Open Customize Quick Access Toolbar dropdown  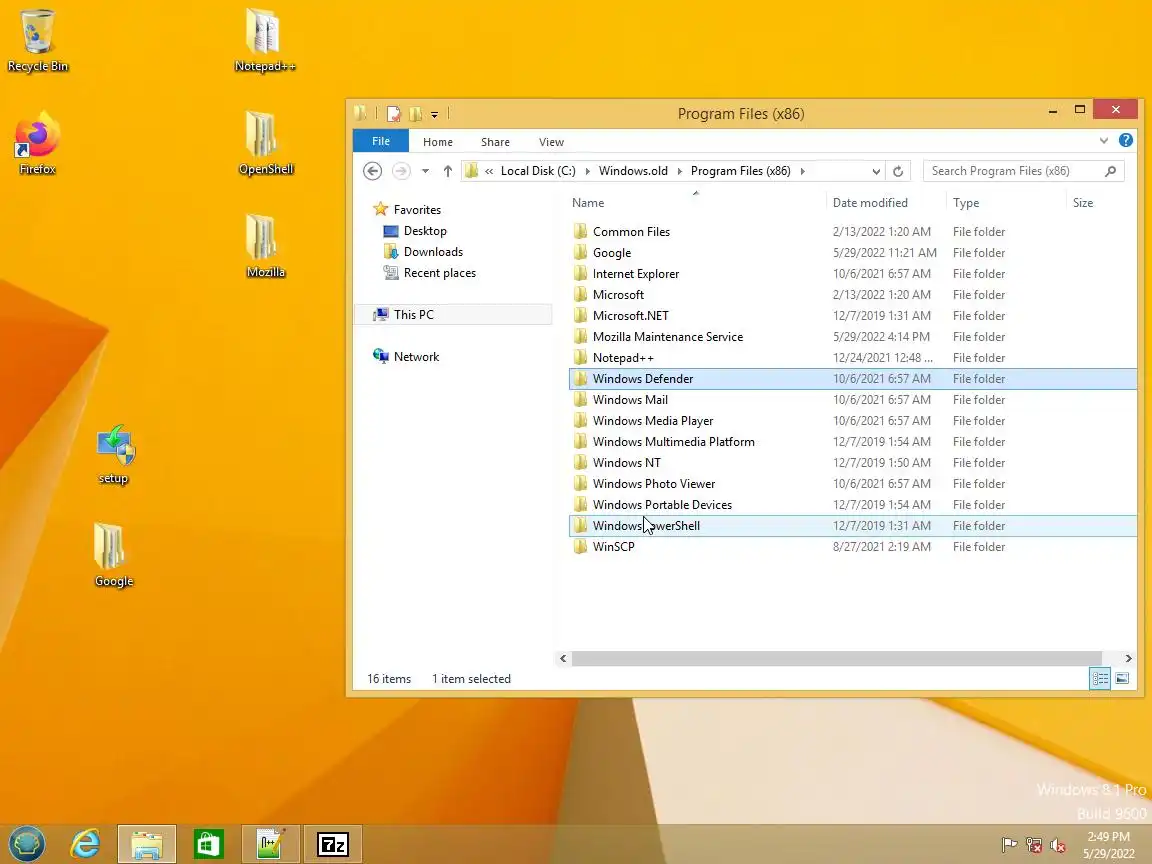pyautogui.click(x=434, y=115)
